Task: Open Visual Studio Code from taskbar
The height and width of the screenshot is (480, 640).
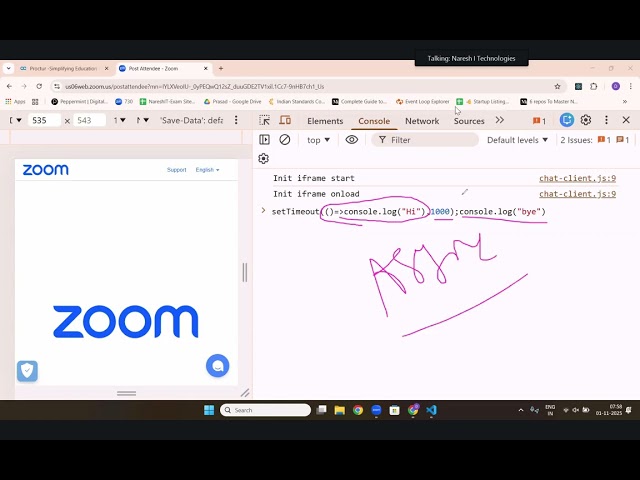Action: click(431, 410)
